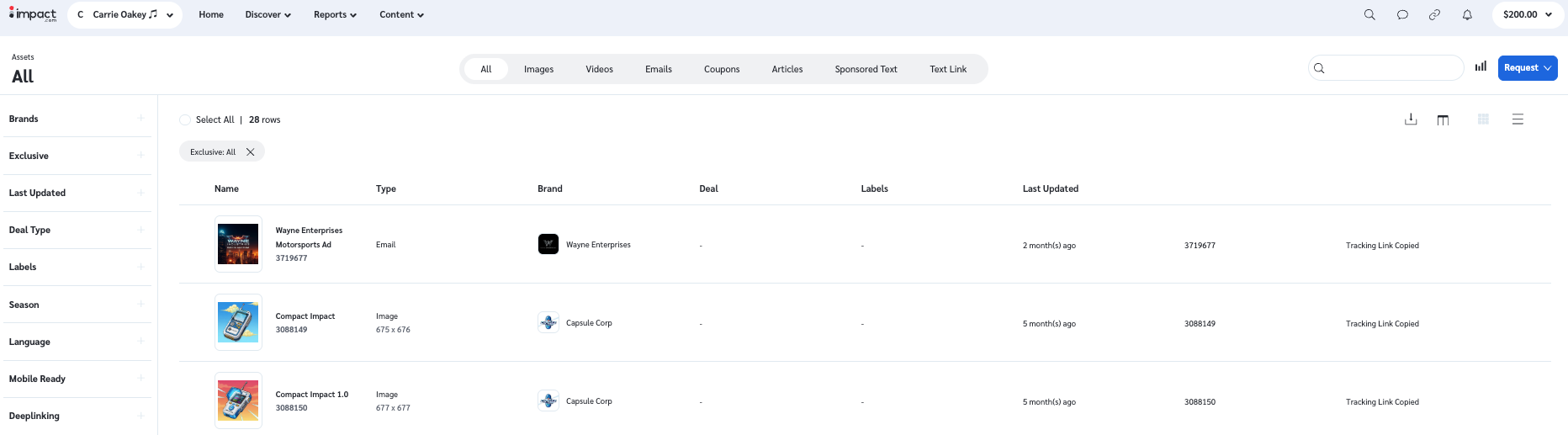
Task: Tick the Select All checkbox
Action: (x=185, y=120)
